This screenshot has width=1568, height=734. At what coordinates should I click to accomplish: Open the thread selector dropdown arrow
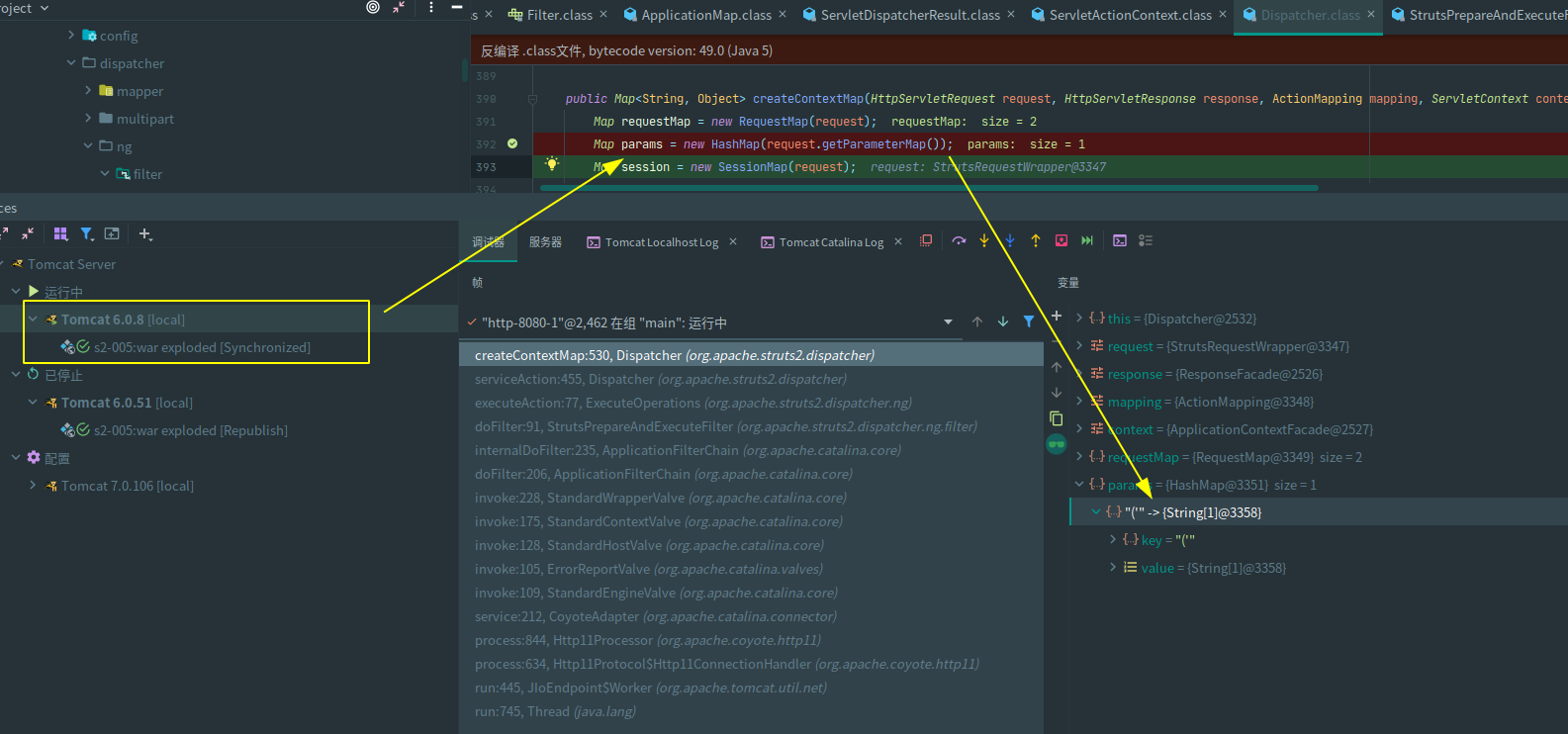point(948,322)
